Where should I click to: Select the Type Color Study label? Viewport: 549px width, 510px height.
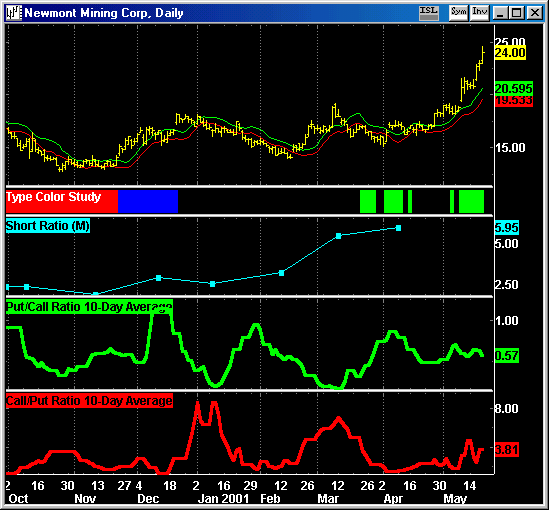click(x=53, y=197)
